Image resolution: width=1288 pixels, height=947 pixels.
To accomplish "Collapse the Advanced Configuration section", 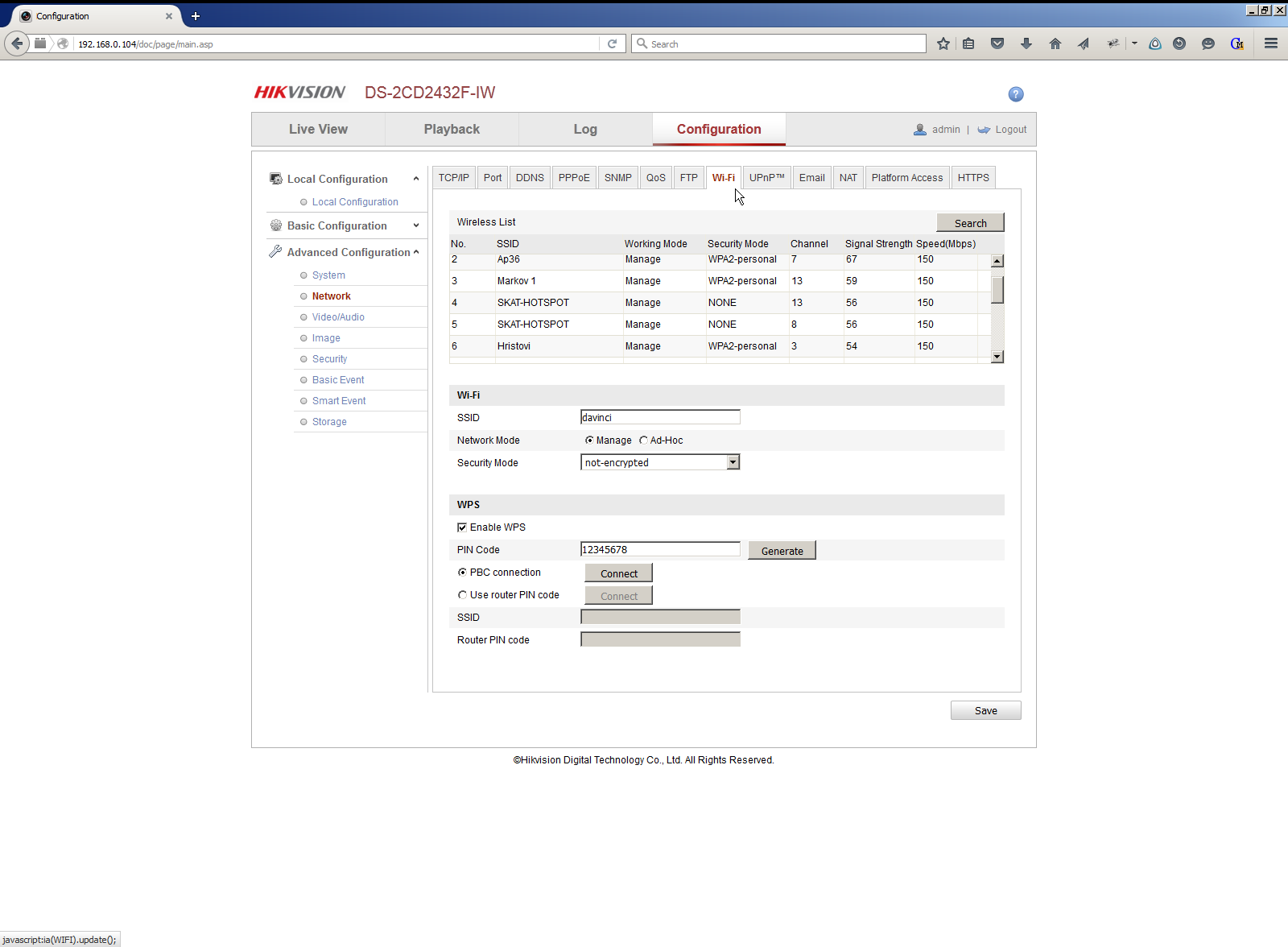I will 416,252.
